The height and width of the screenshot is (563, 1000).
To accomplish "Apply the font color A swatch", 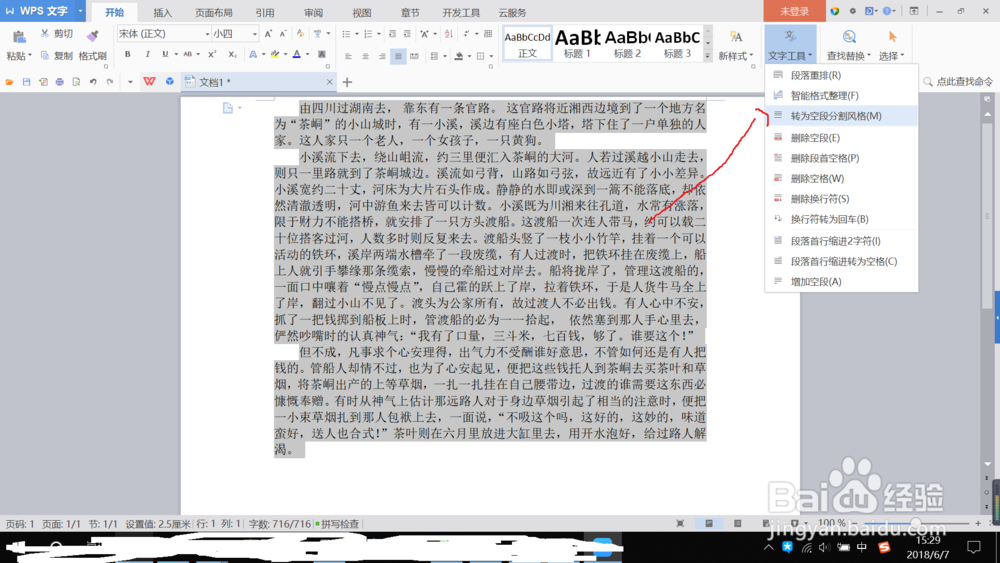I will [x=297, y=55].
